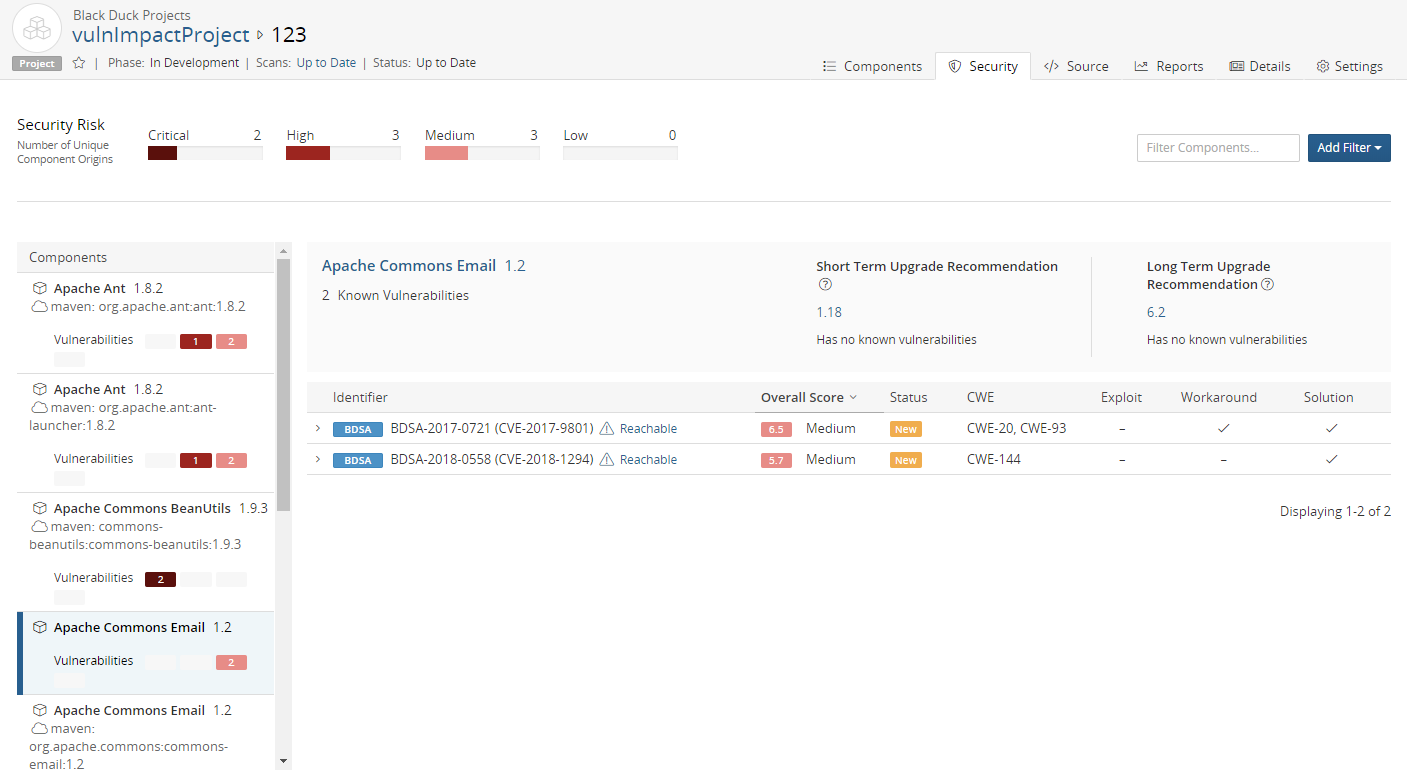
Task: Switch to the Security tab
Action: click(x=983, y=66)
